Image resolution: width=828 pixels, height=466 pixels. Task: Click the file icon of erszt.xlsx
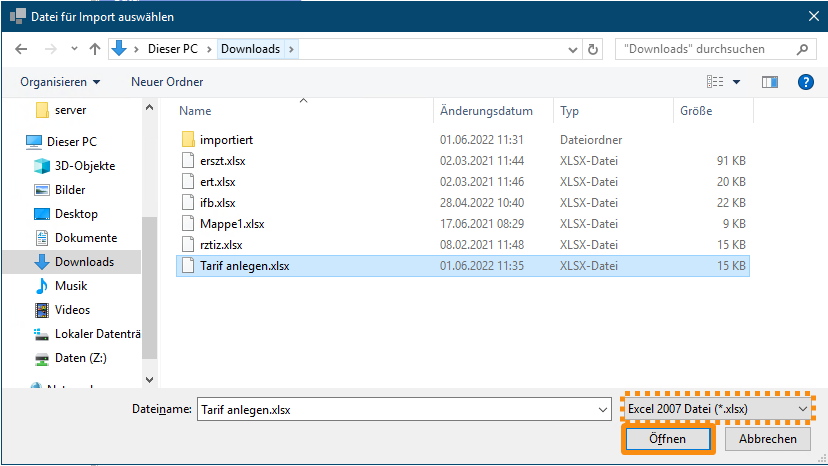pos(188,160)
